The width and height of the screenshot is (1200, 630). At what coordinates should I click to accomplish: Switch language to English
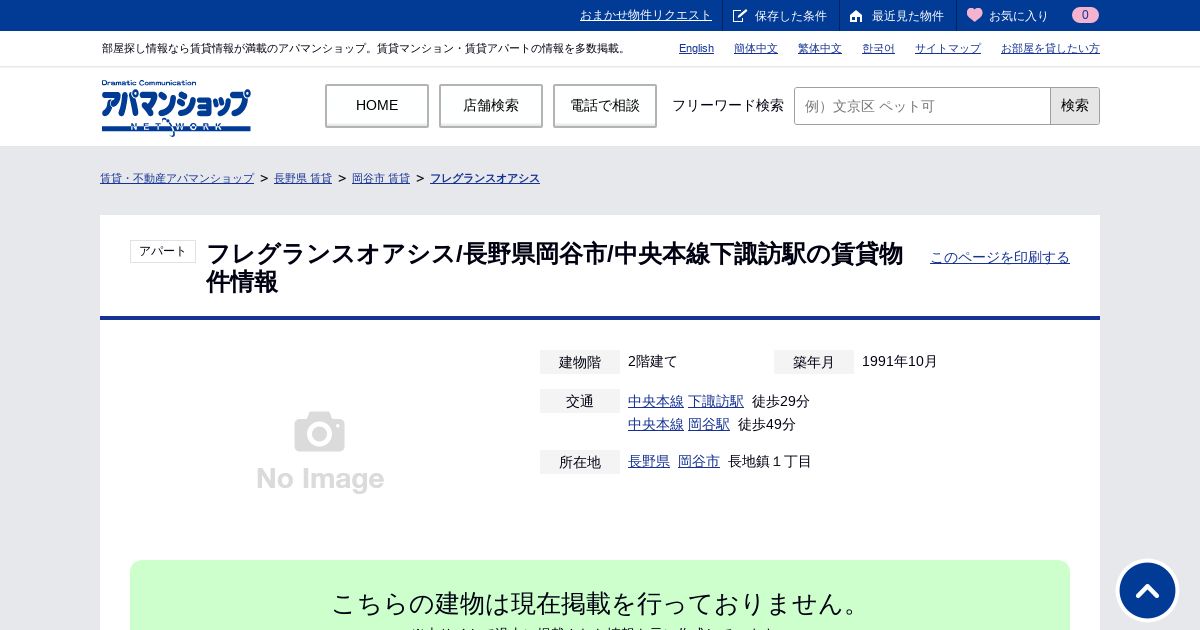[696, 48]
